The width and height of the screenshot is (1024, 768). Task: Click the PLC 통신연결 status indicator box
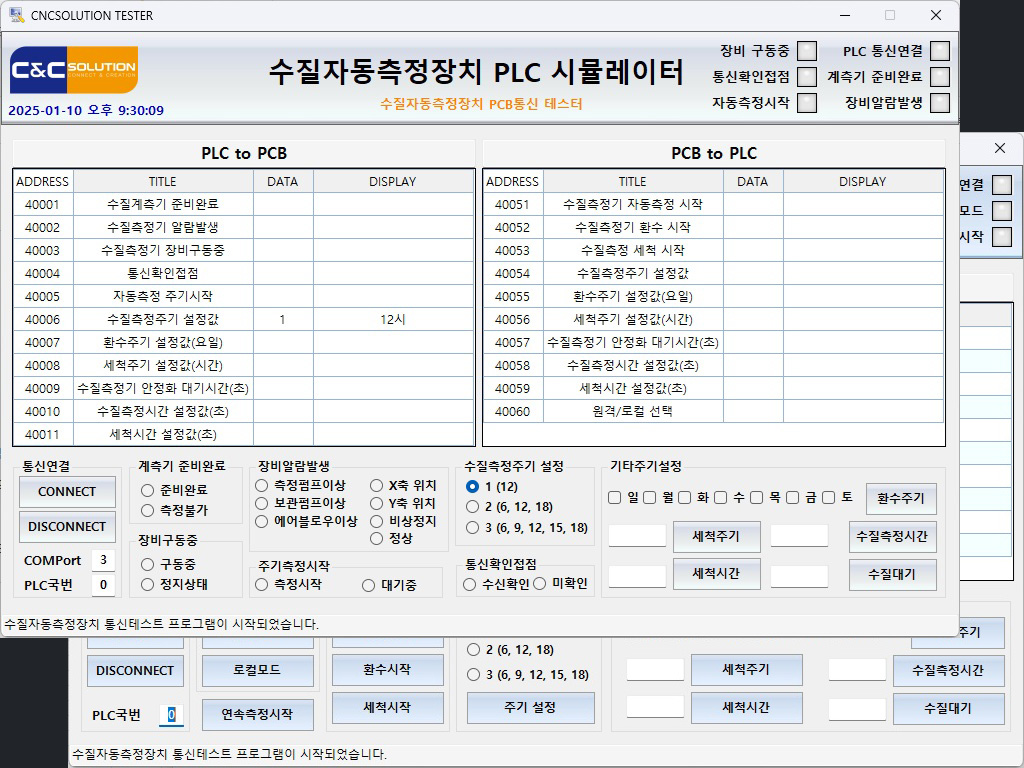939,51
